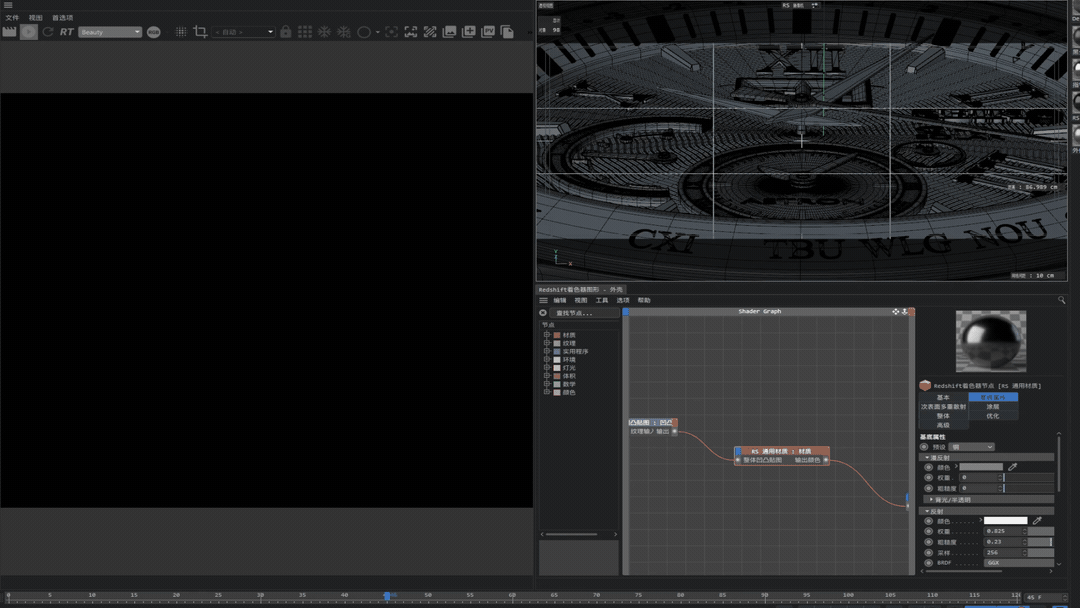
Task: Toggle the RT real-time render icon
Action: point(66,32)
